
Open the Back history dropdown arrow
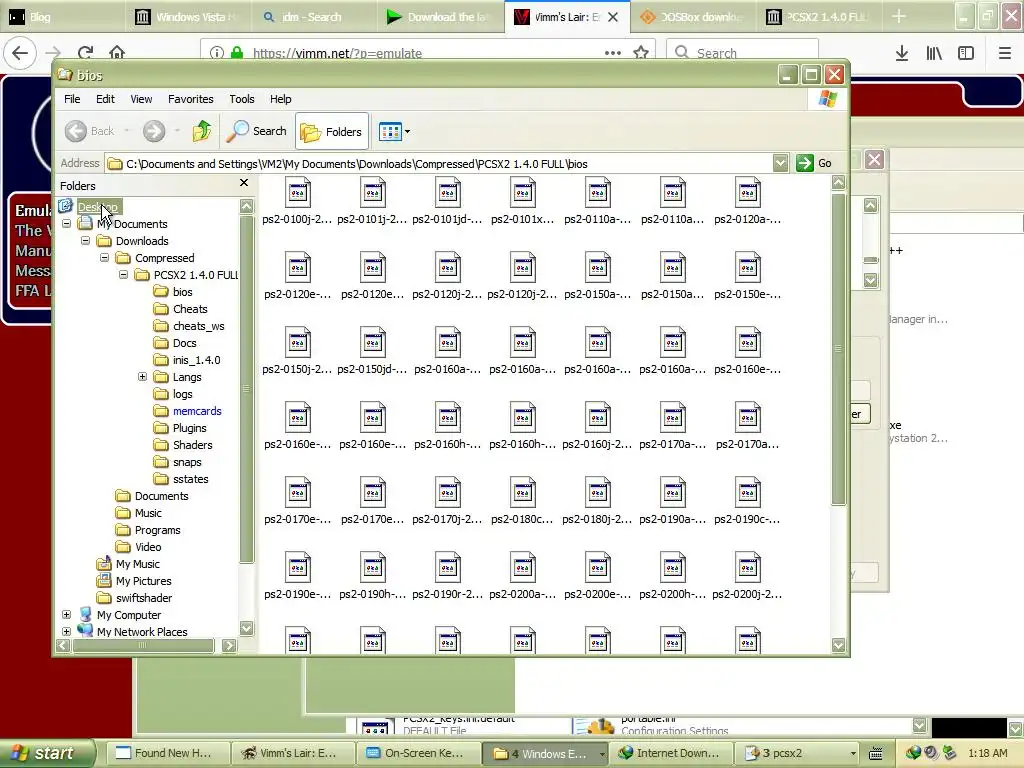[127, 131]
